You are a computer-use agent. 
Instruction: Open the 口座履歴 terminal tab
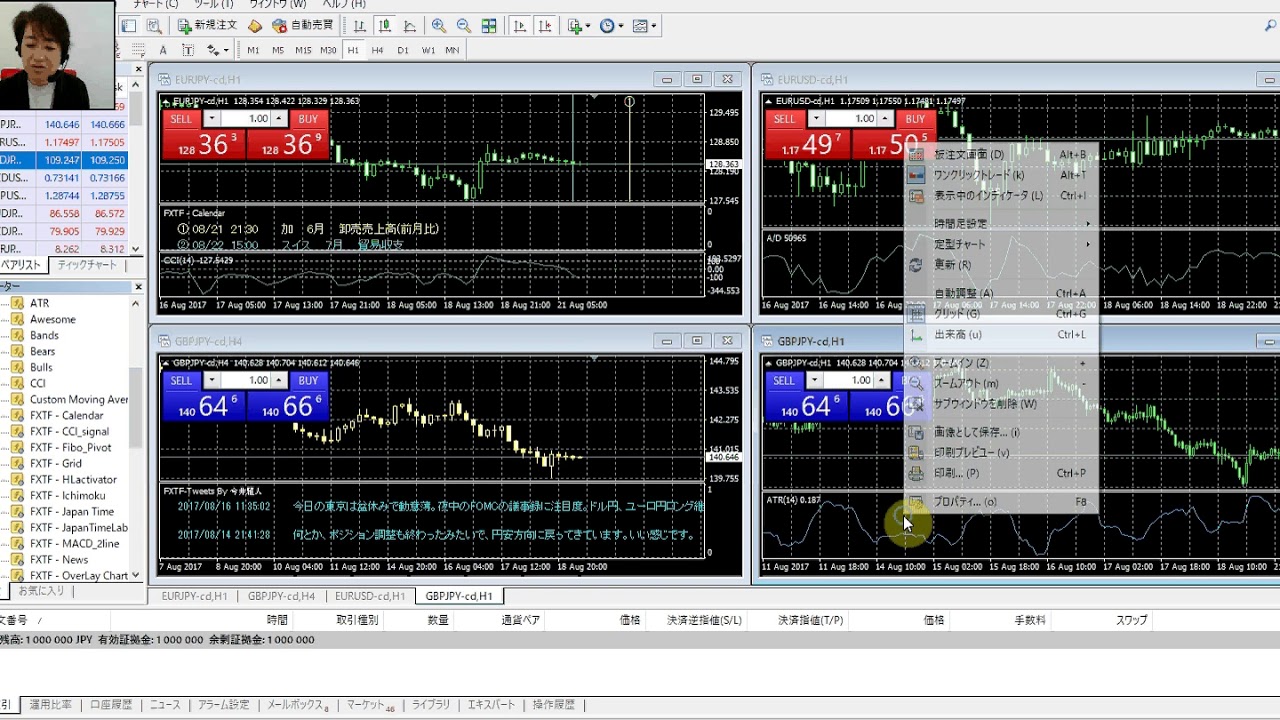pos(111,705)
